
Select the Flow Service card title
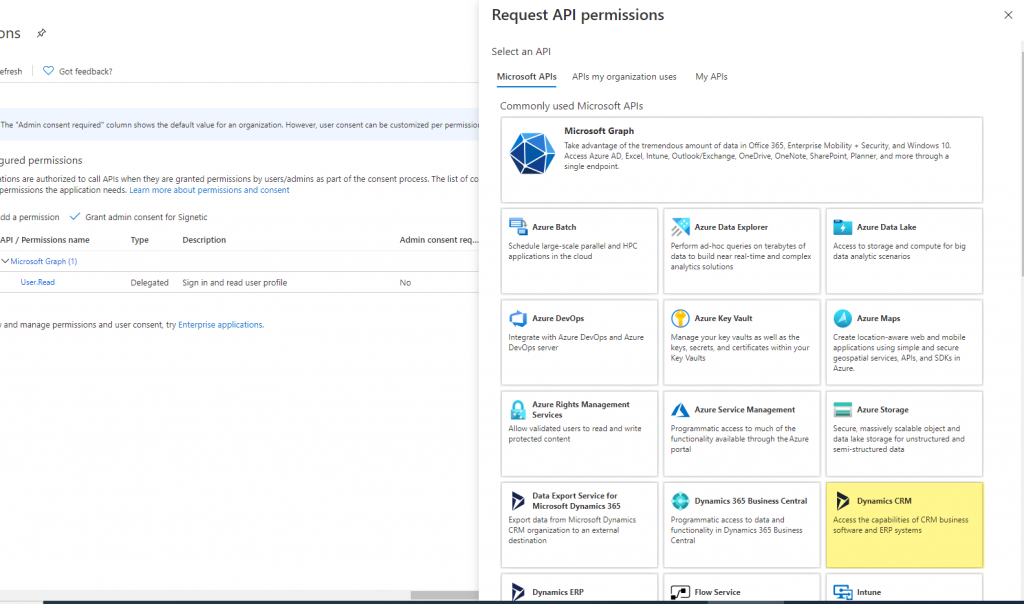(x=717, y=592)
